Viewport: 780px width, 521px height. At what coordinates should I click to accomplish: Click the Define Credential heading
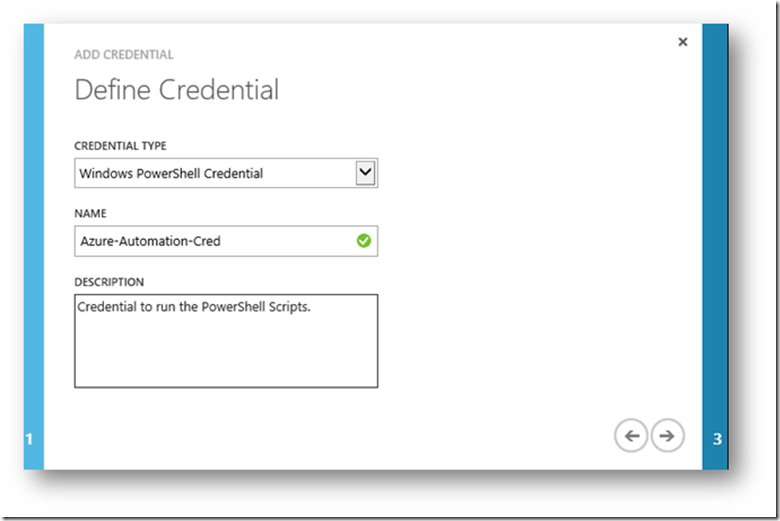(177, 91)
